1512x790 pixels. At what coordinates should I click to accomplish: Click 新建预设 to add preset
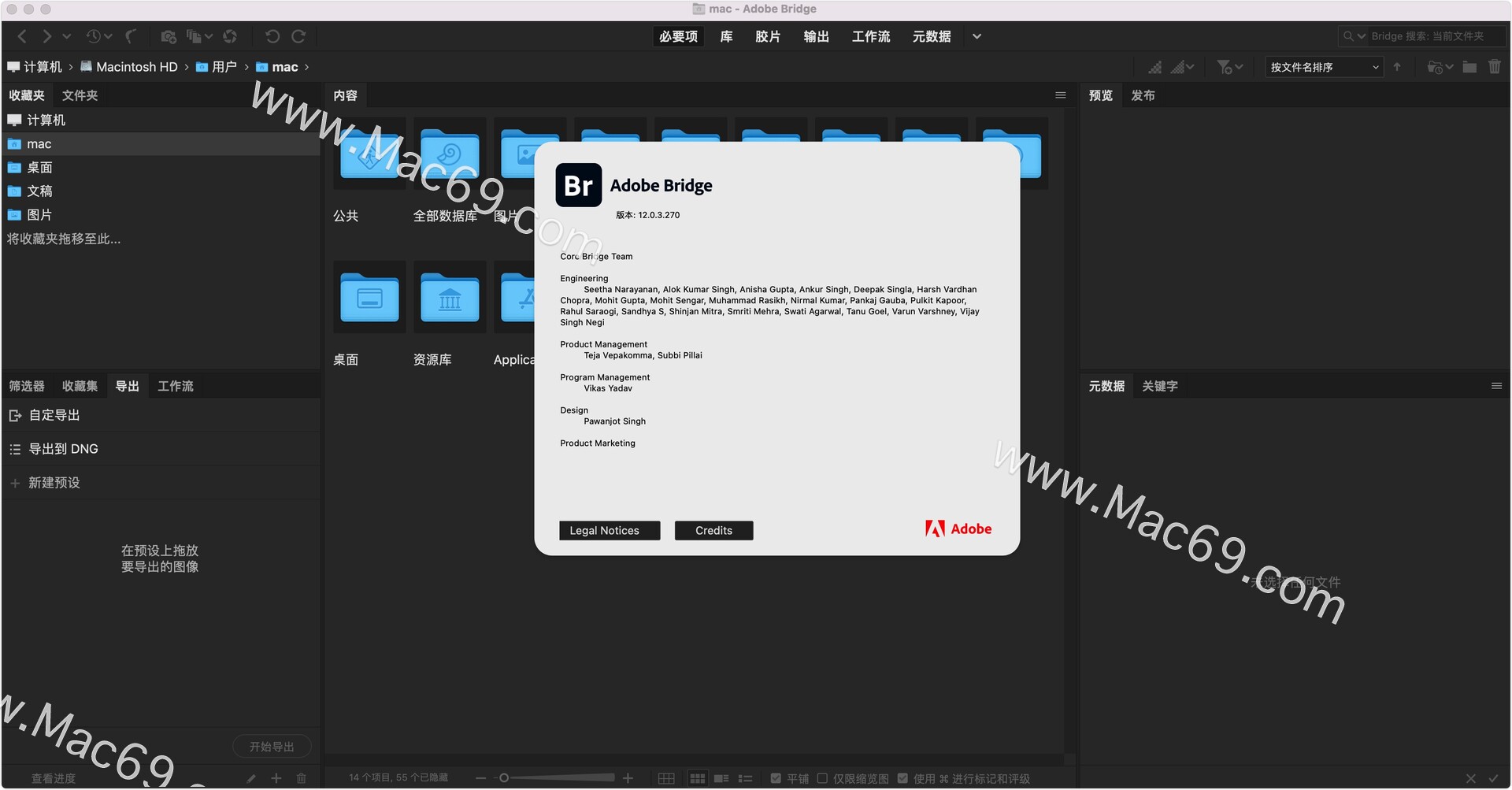[x=161, y=483]
